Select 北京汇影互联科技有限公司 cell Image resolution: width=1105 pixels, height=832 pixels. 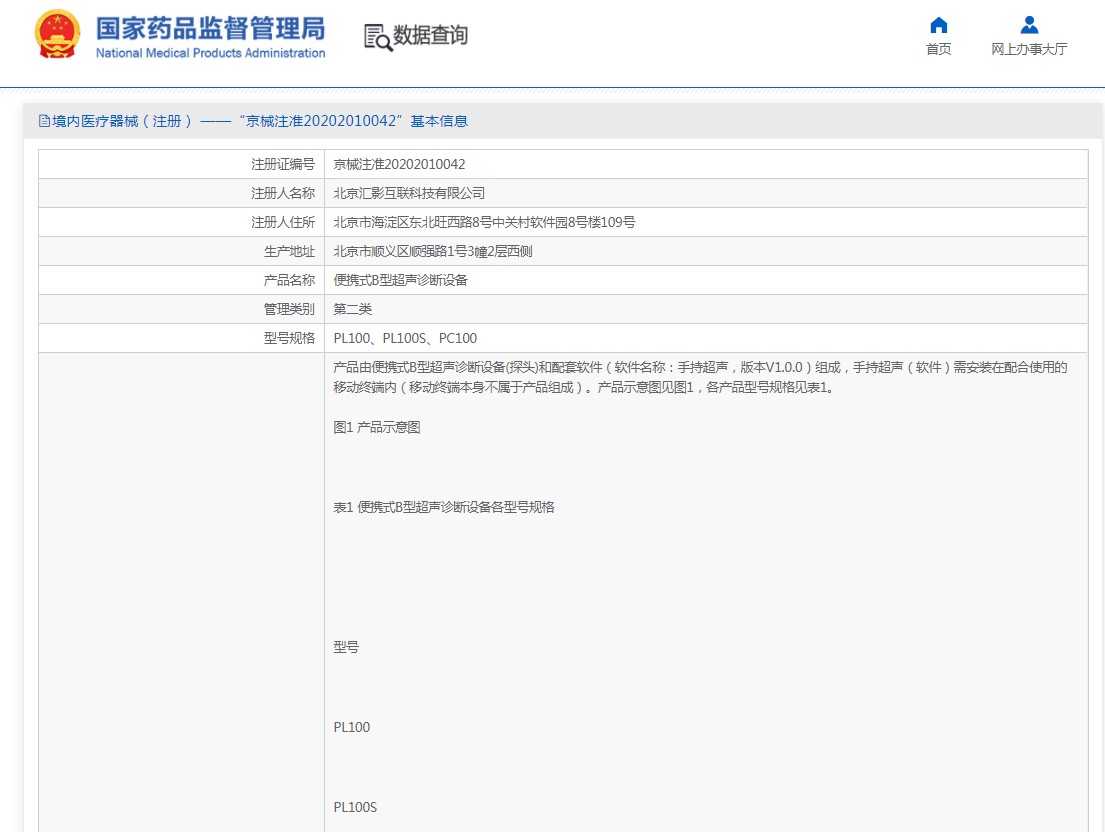tap(706, 193)
